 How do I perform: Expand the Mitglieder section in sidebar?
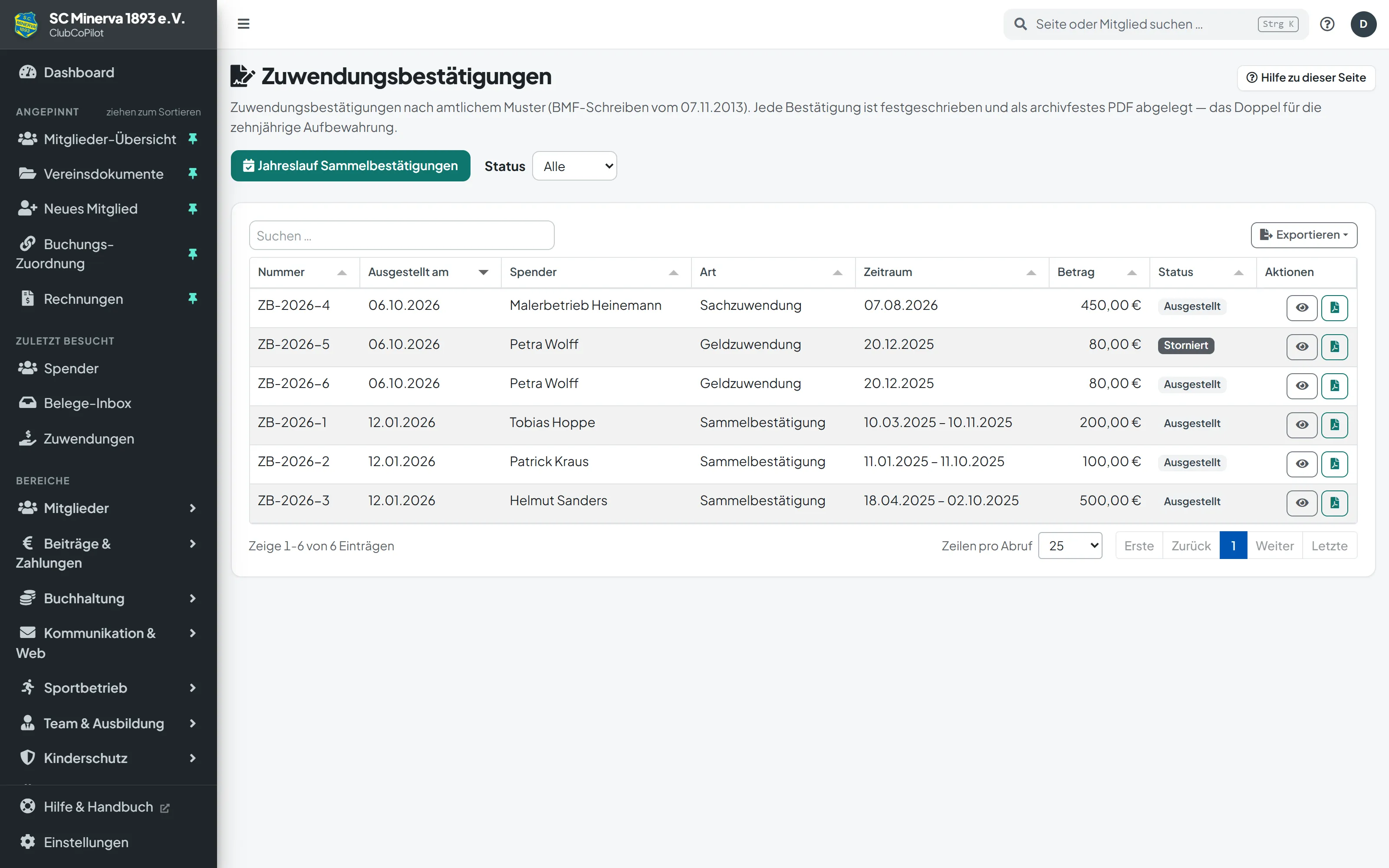109,508
